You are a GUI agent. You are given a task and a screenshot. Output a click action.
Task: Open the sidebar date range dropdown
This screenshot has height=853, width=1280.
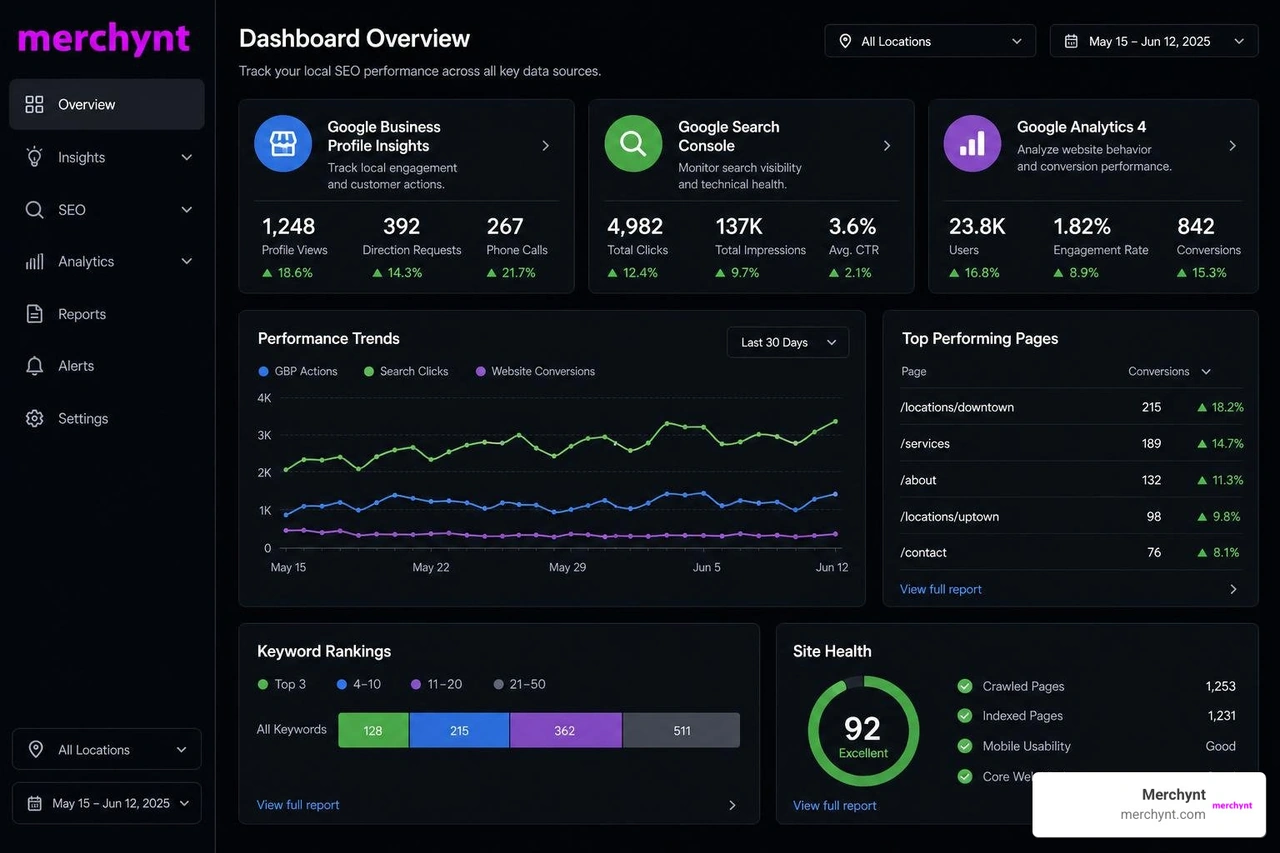click(x=107, y=803)
